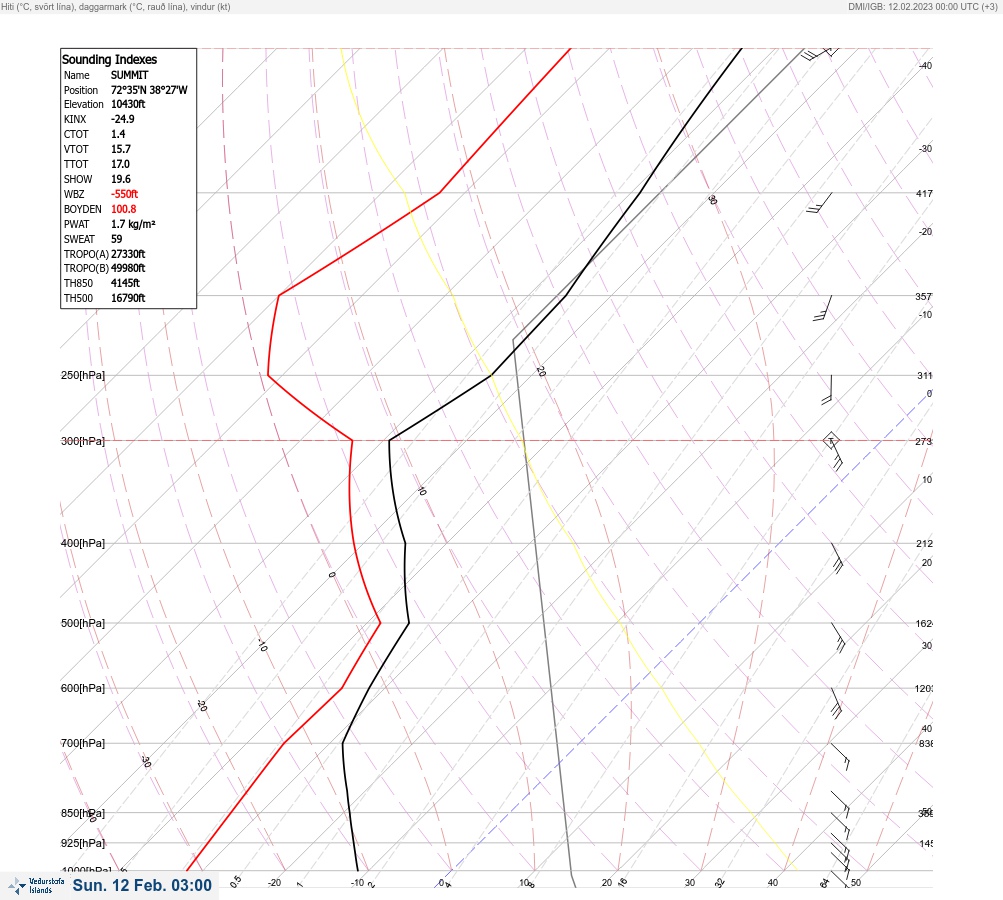Click the TH500 value '16790ft'
The width and height of the screenshot is (1003, 900).
click(128, 298)
